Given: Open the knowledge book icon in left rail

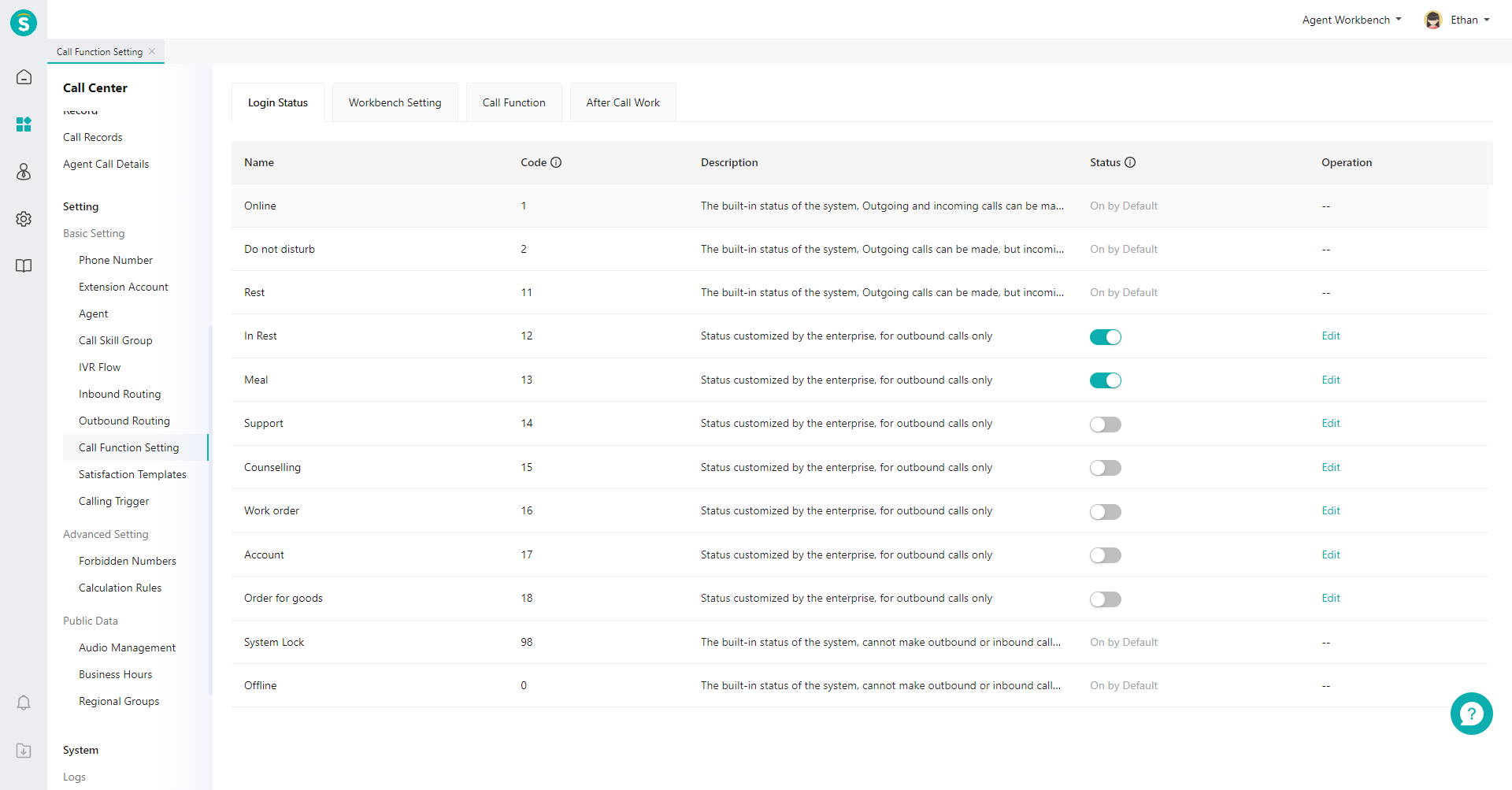Looking at the screenshot, I should pos(24,266).
